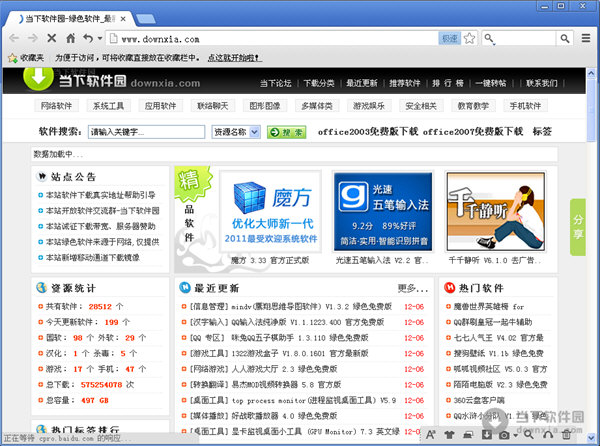
Task: Expand the 资源名称 dropdown
Action: [236, 132]
